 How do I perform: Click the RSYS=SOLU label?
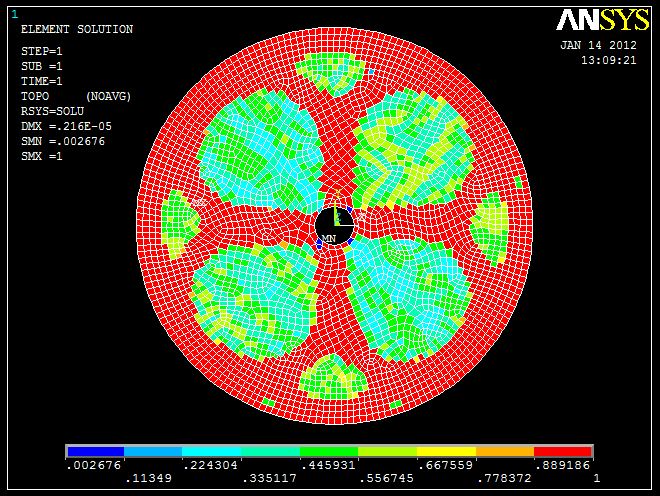pos(52,111)
